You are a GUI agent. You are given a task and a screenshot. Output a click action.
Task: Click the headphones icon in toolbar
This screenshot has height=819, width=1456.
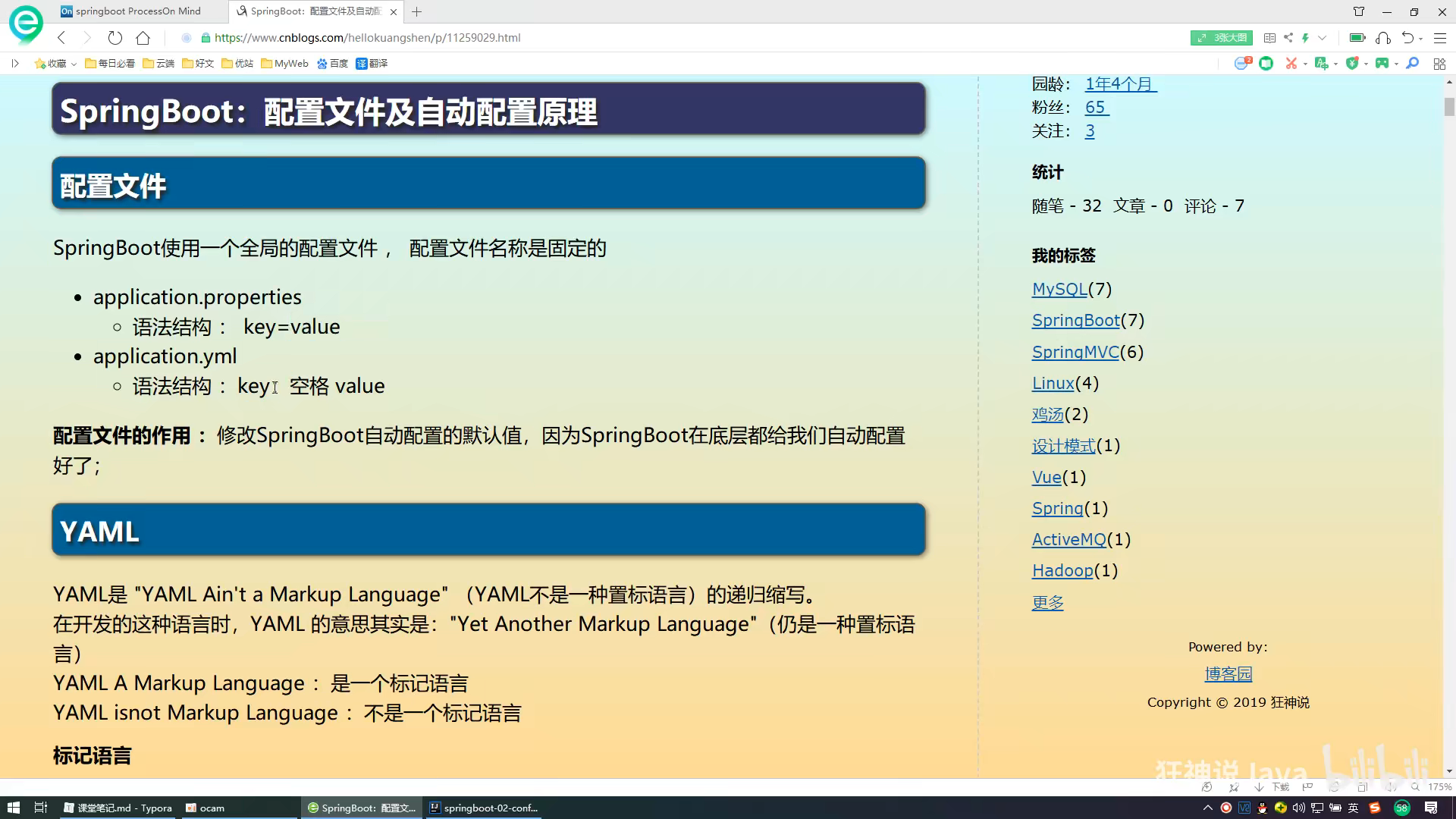tap(1383, 38)
